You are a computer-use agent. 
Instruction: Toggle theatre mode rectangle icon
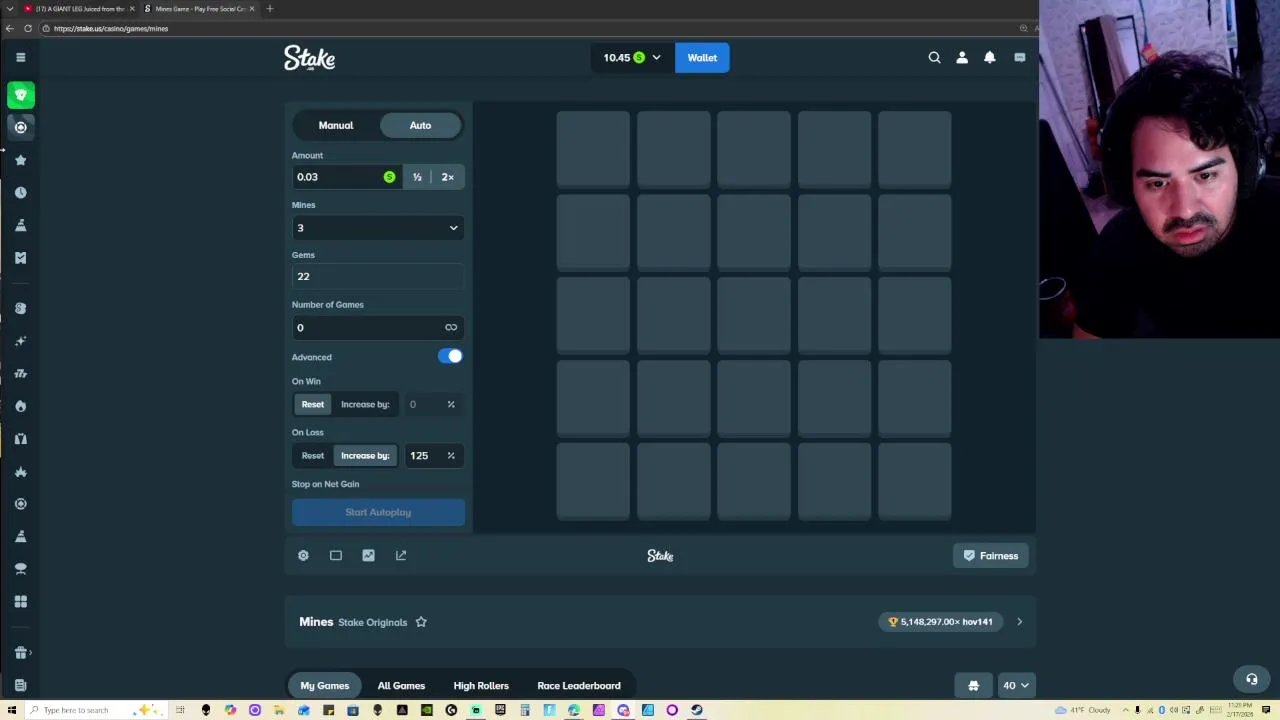click(x=336, y=555)
